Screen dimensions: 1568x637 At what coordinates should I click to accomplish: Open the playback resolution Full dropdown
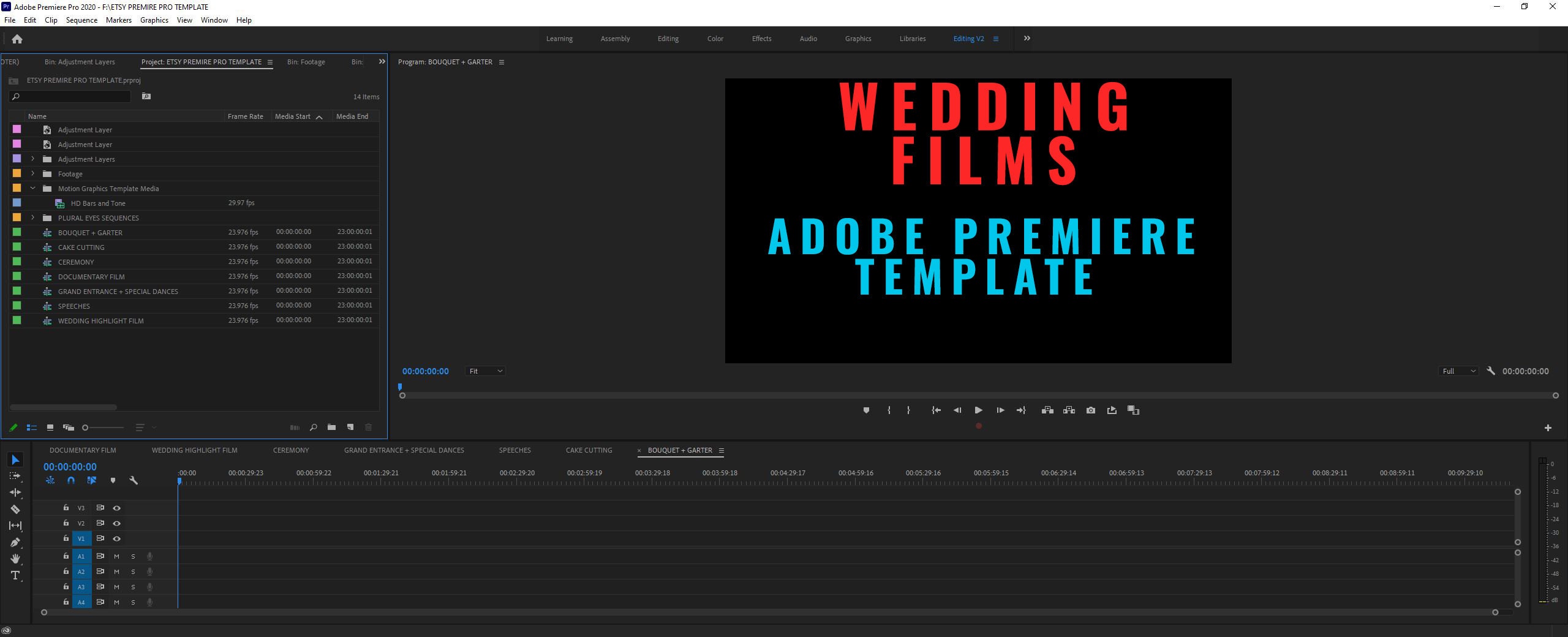pyautogui.click(x=1458, y=371)
